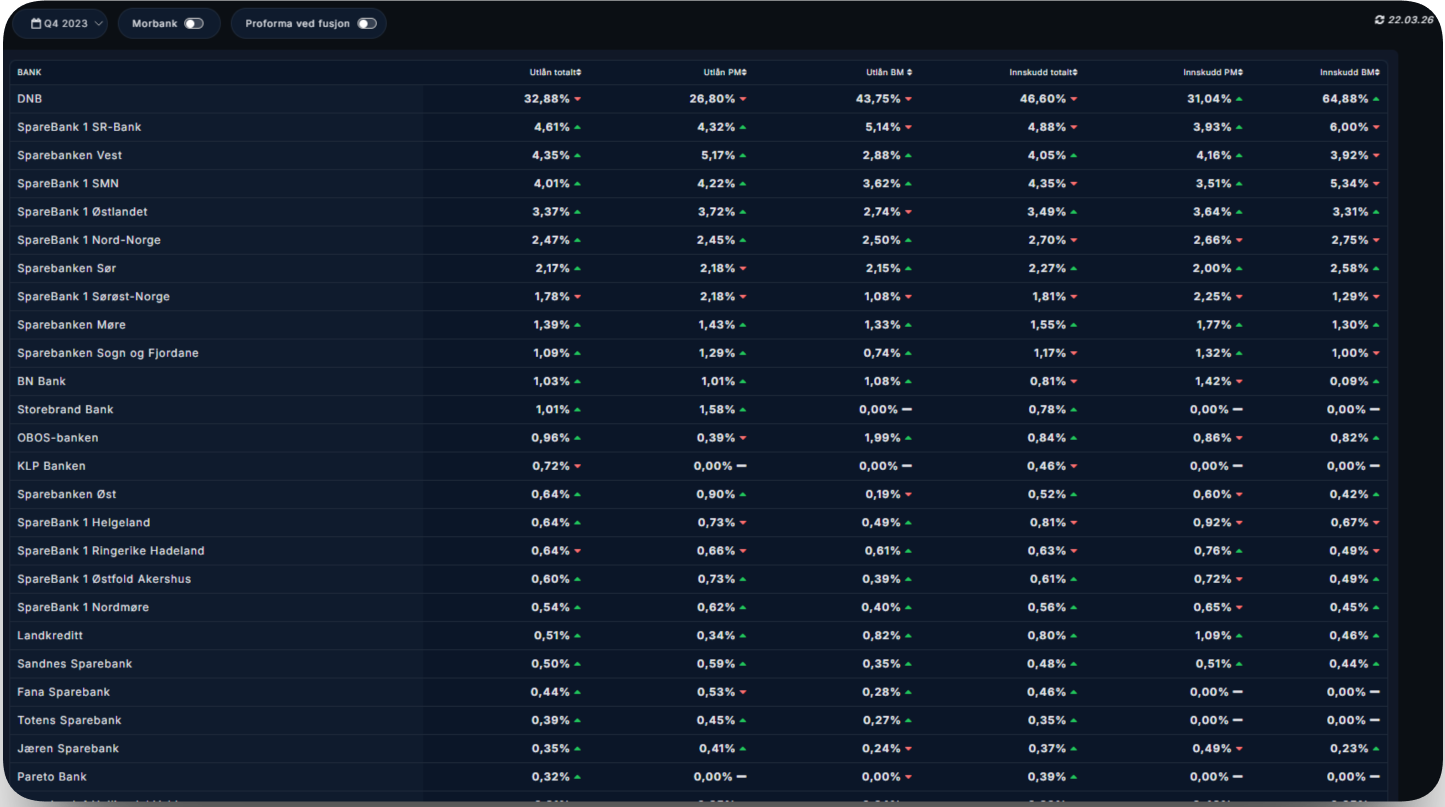1445x807 pixels.
Task: Click DNB's Innskudd PM value 31,04%
Action: click(x=1209, y=99)
